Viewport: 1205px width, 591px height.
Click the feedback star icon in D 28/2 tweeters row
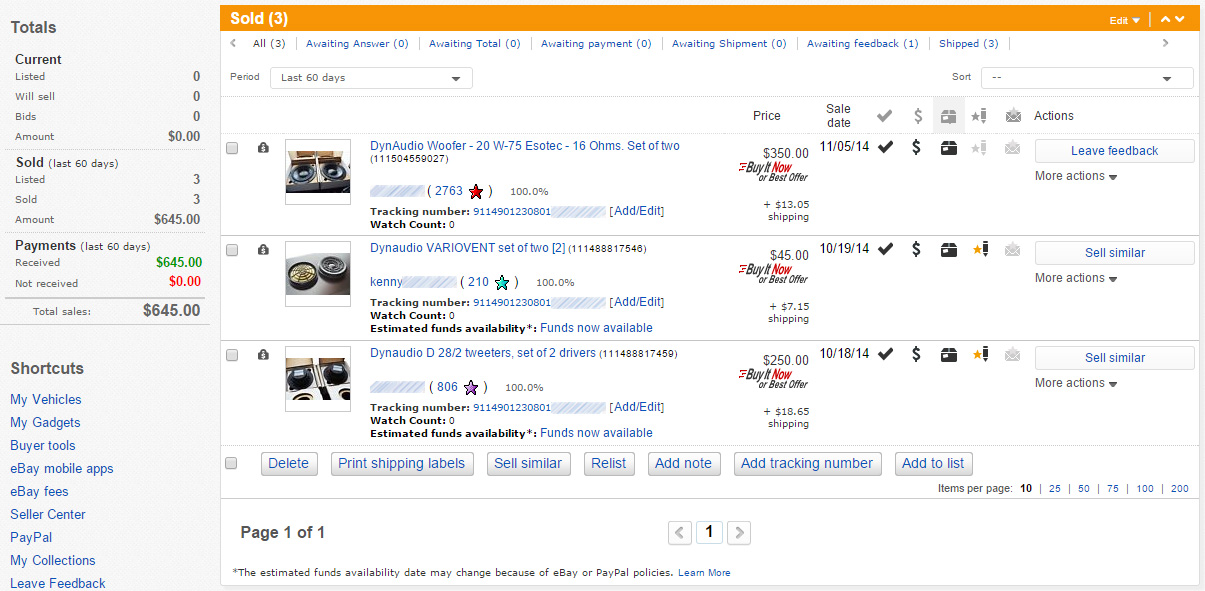coord(980,355)
